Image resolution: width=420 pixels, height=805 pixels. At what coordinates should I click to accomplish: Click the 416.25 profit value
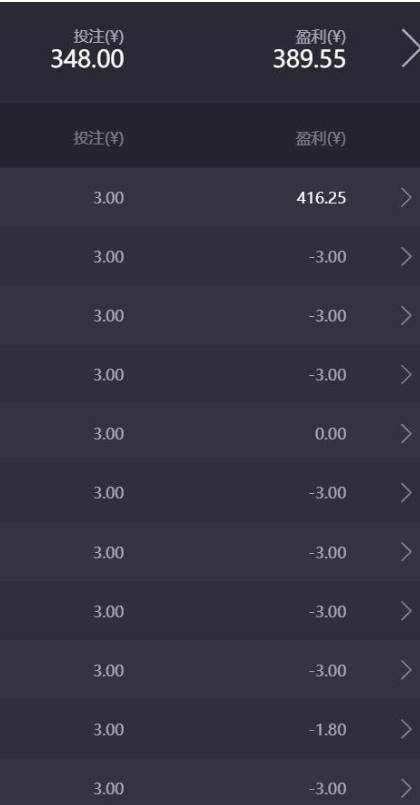point(321,198)
